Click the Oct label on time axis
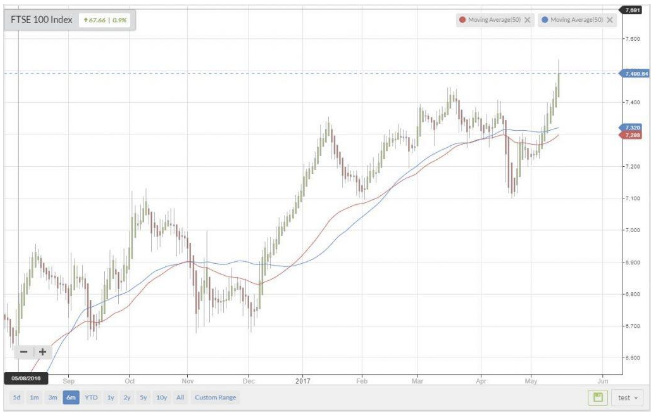 [x=130, y=381]
